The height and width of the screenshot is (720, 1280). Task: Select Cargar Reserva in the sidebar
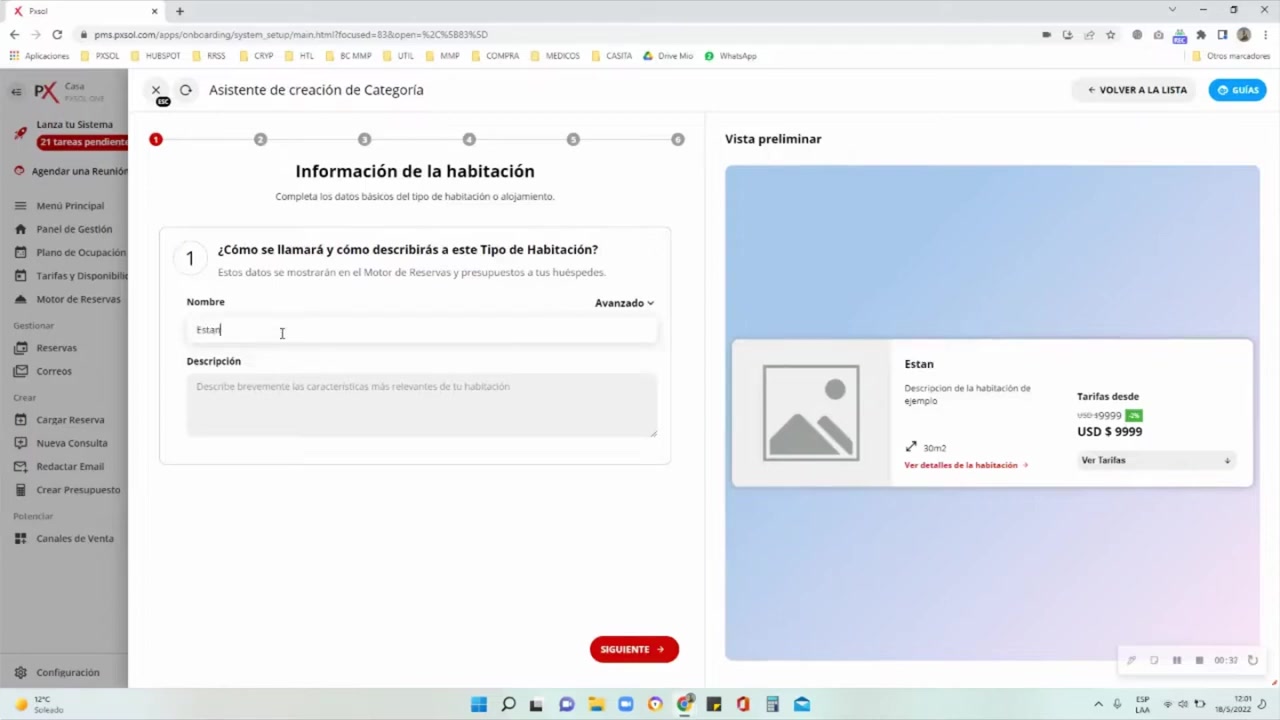click(x=70, y=419)
